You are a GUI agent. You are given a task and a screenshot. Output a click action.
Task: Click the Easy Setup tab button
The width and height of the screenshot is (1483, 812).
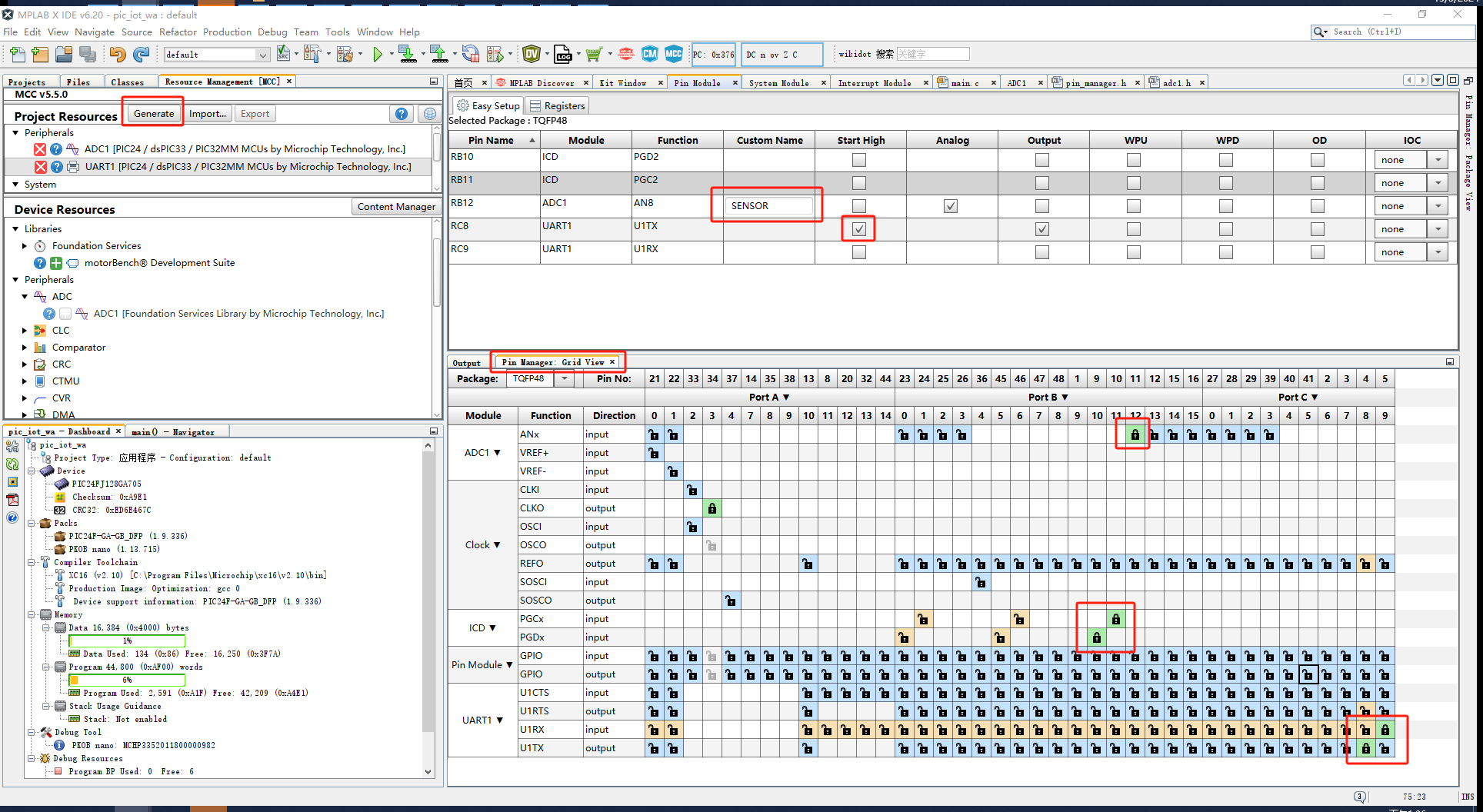488,106
